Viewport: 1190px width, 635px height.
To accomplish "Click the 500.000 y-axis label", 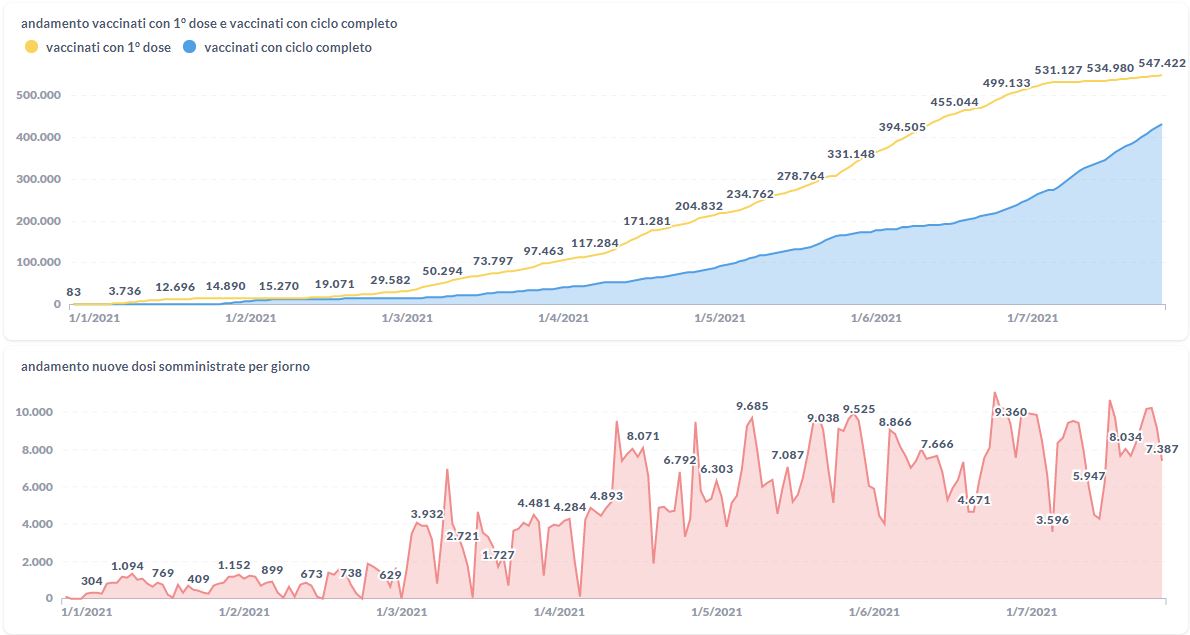I will pyautogui.click(x=39, y=95).
